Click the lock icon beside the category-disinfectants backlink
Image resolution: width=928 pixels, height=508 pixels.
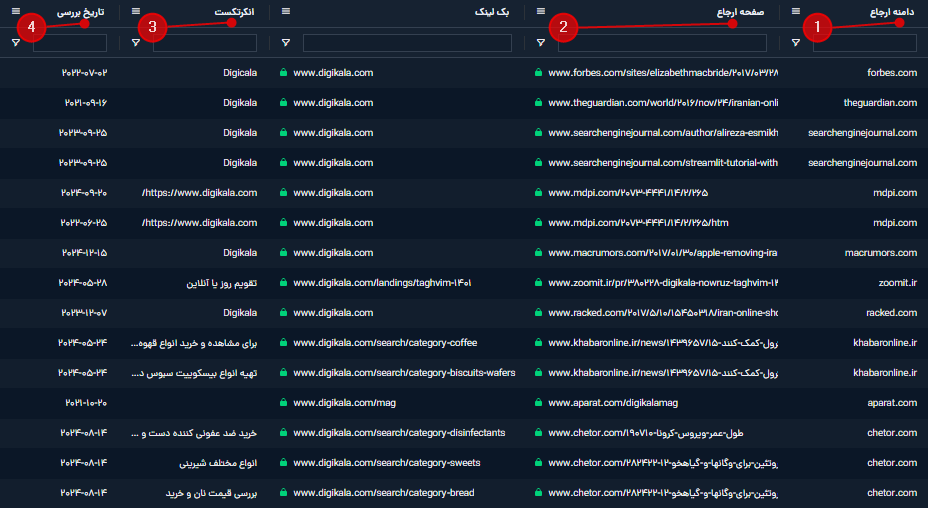[283, 432]
